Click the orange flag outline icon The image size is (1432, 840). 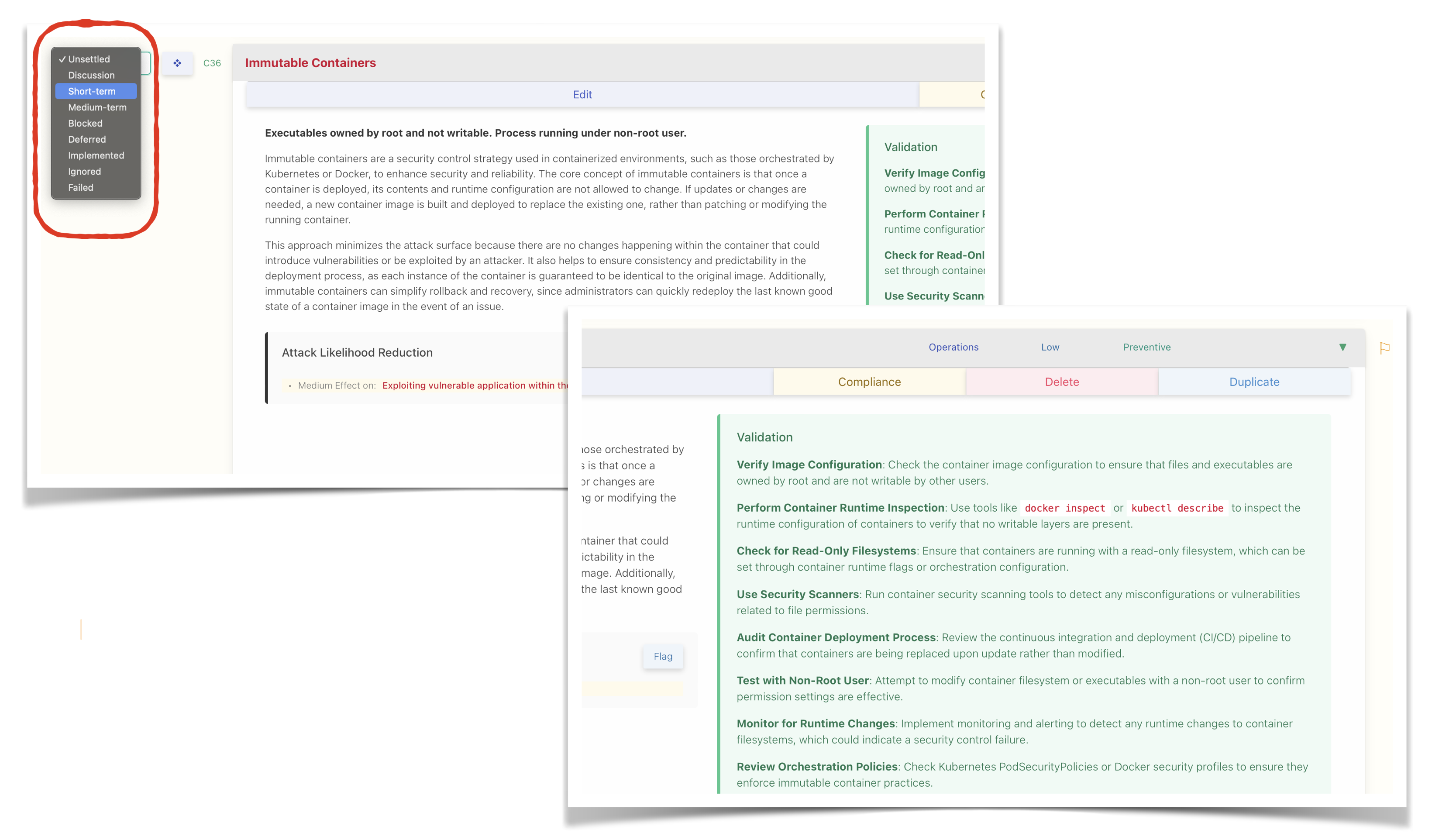[1384, 348]
